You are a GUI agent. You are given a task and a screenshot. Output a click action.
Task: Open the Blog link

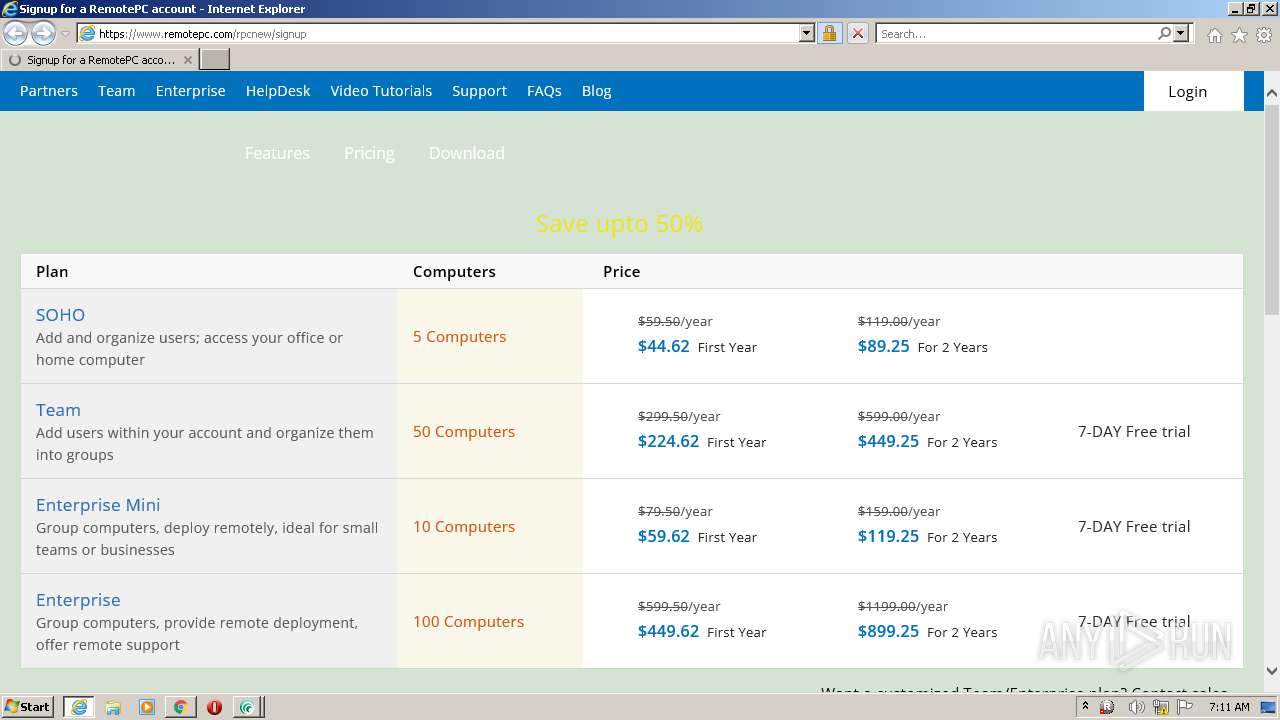(x=596, y=91)
